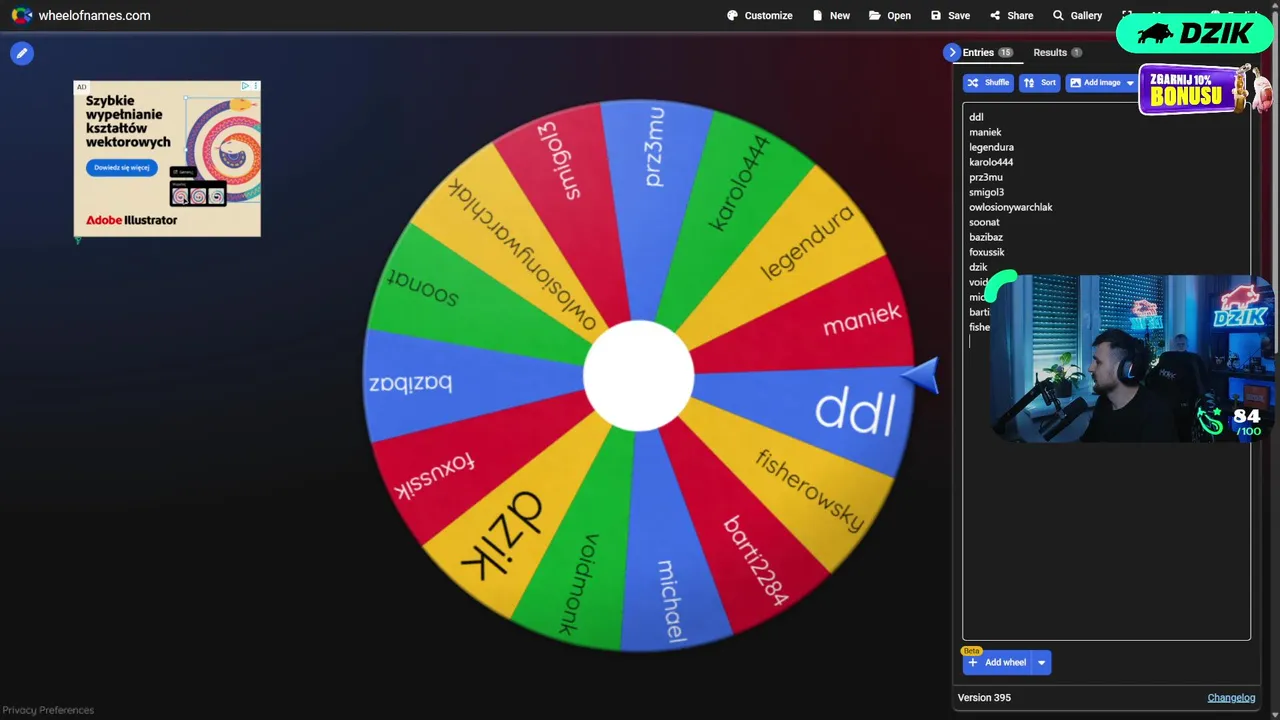1280x720 pixels.
Task: Click 'Dowiedz się więcej' in Adobe ad
Action: [122, 168]
